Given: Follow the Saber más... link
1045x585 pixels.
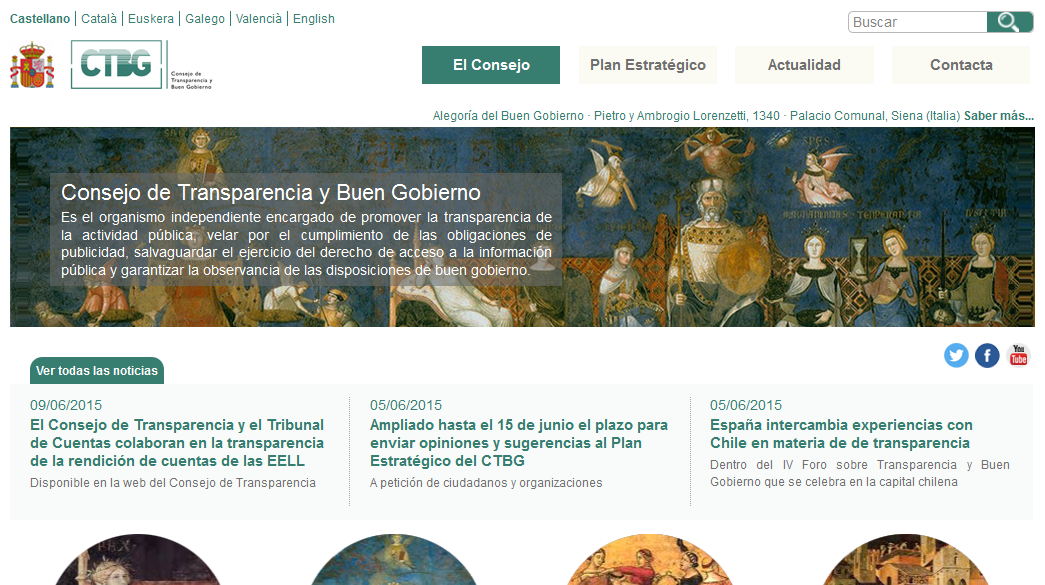Looking at the screenshot, I should click(999, 115).
